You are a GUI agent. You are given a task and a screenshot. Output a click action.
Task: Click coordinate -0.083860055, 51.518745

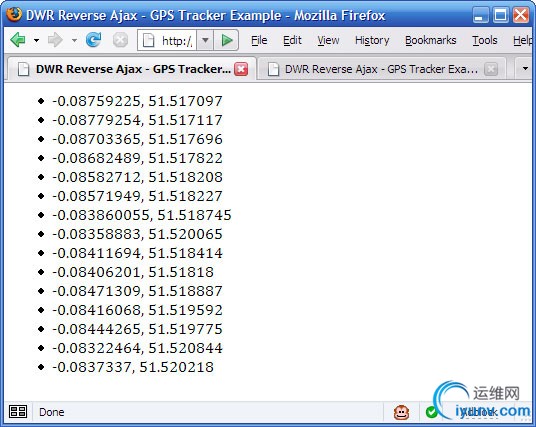(142, 215)
